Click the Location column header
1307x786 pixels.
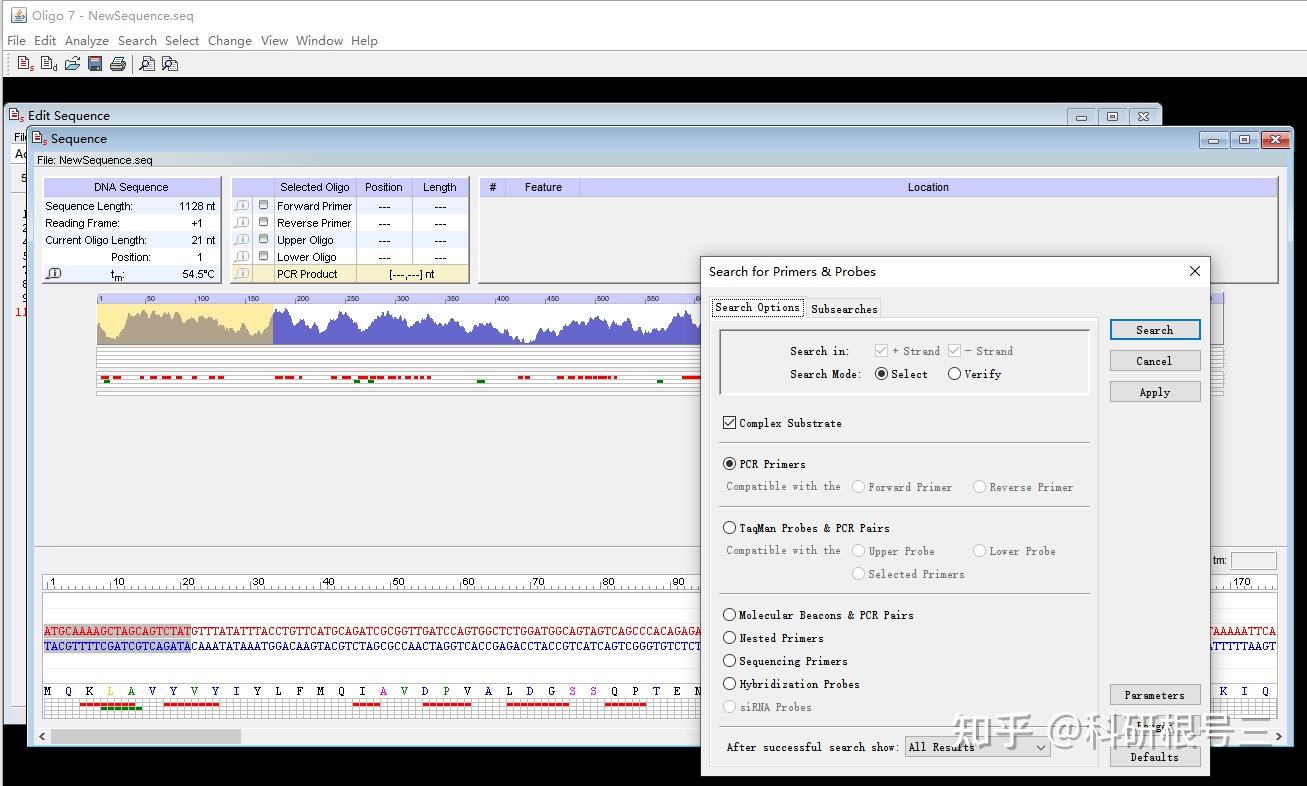point(928,187)
